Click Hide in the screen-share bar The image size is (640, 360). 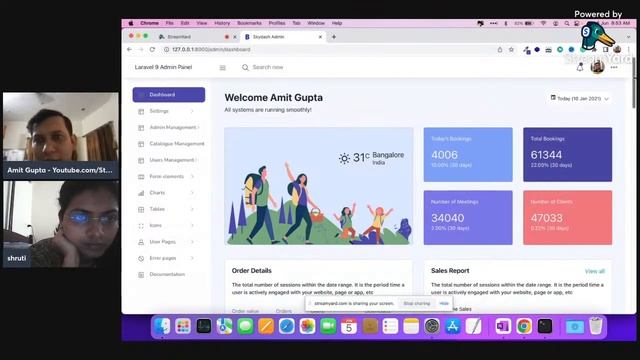pyautogui.click(x=444, y=303)
